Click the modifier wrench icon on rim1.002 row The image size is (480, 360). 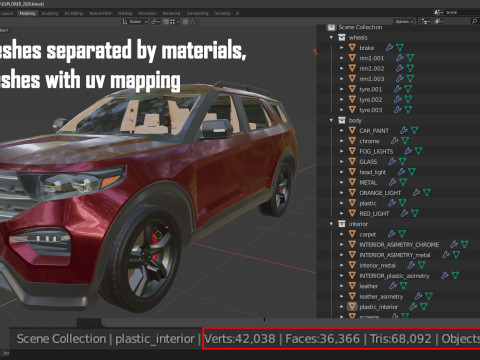tap(400, 68)
